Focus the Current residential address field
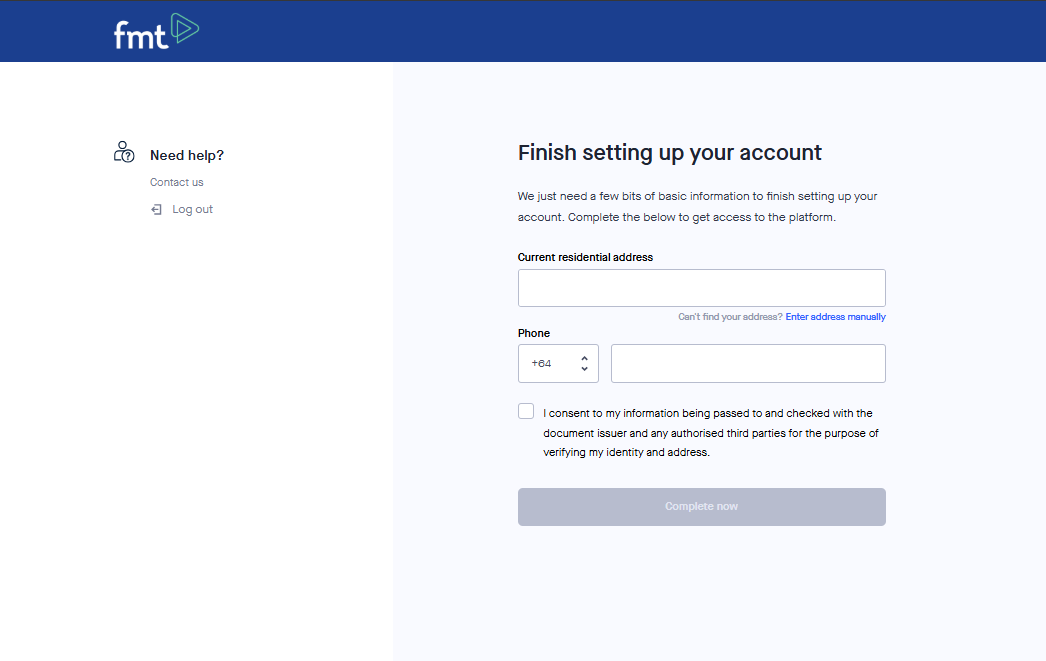Viewport: 1046px width, 661px height. [x=701, y=288]
